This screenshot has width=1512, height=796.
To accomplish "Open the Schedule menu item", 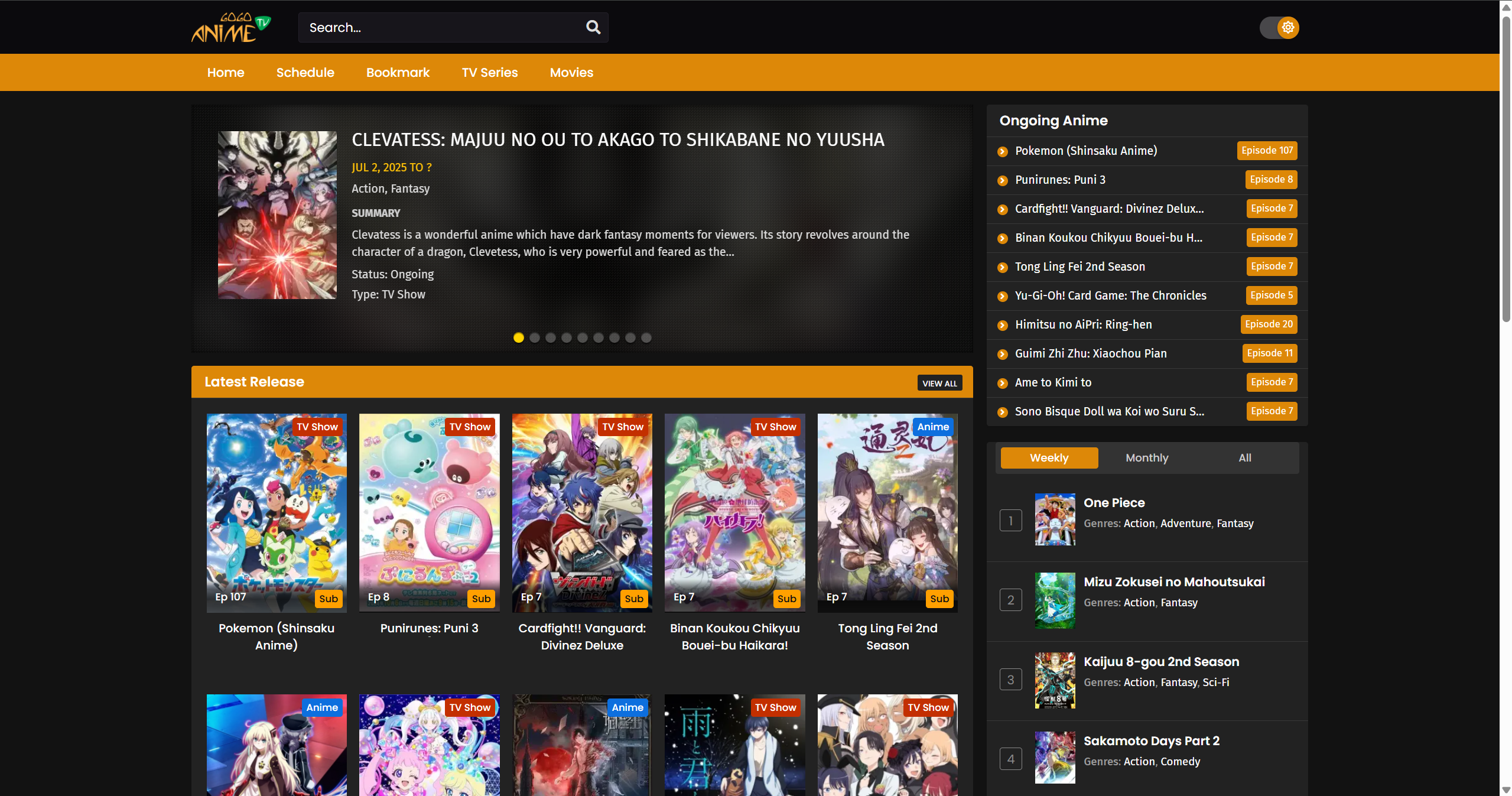I will pyautogui.click(x=305, y=72).
